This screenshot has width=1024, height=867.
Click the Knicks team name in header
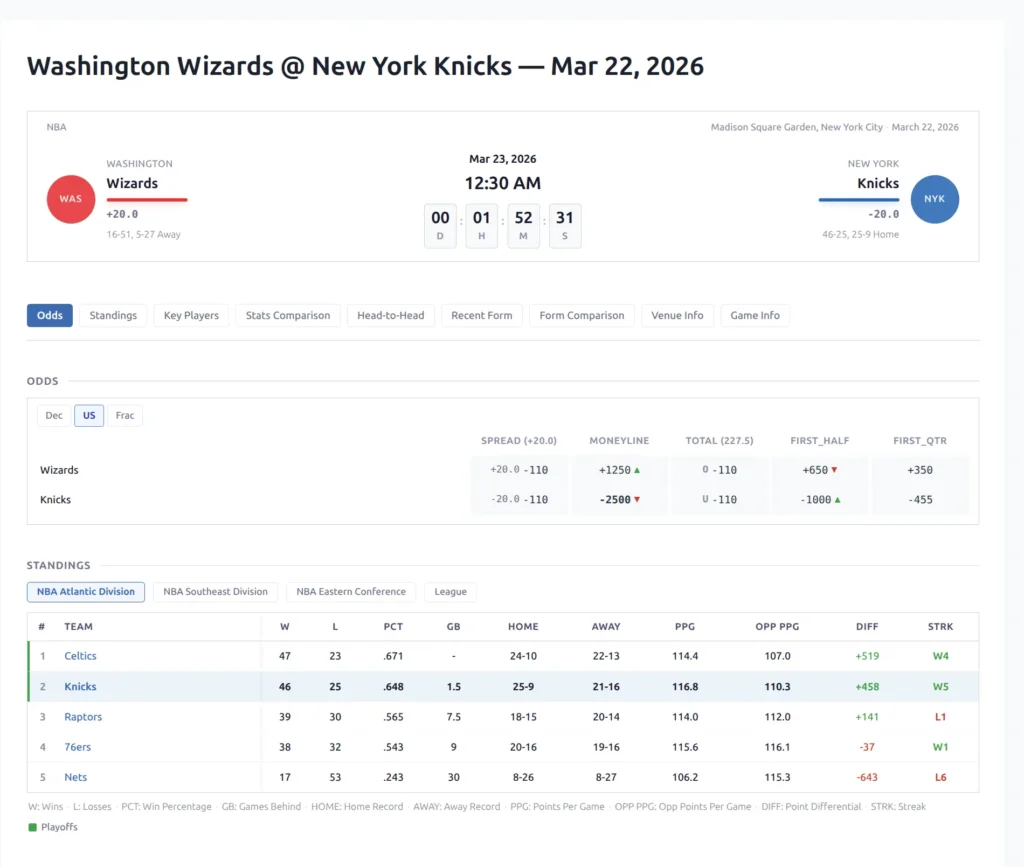pyautogui.click(x=878, y=183)
